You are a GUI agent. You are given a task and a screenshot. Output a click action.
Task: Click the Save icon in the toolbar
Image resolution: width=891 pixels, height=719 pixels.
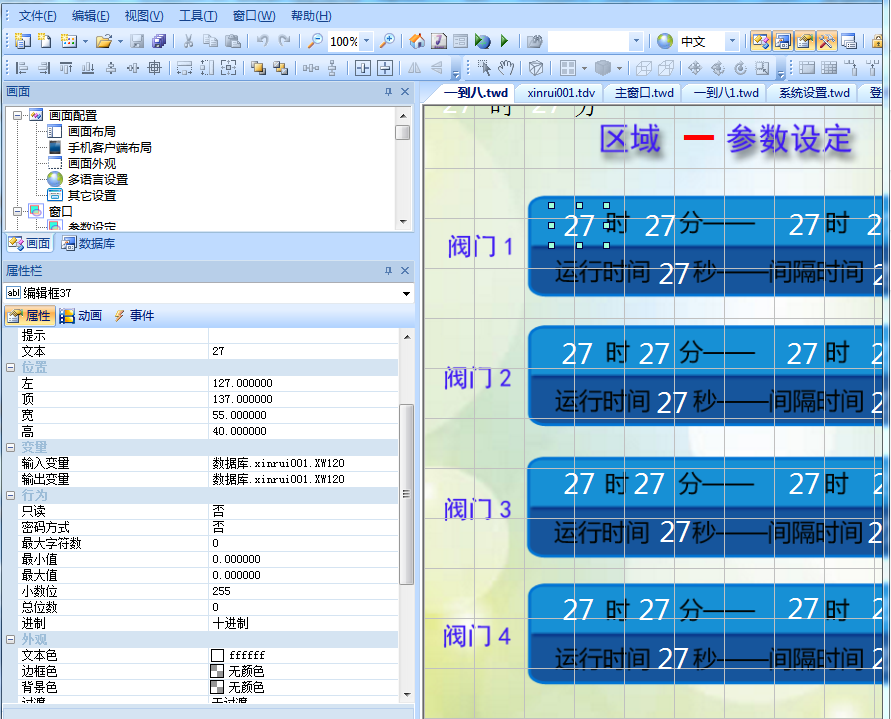(x=138, y=41)
